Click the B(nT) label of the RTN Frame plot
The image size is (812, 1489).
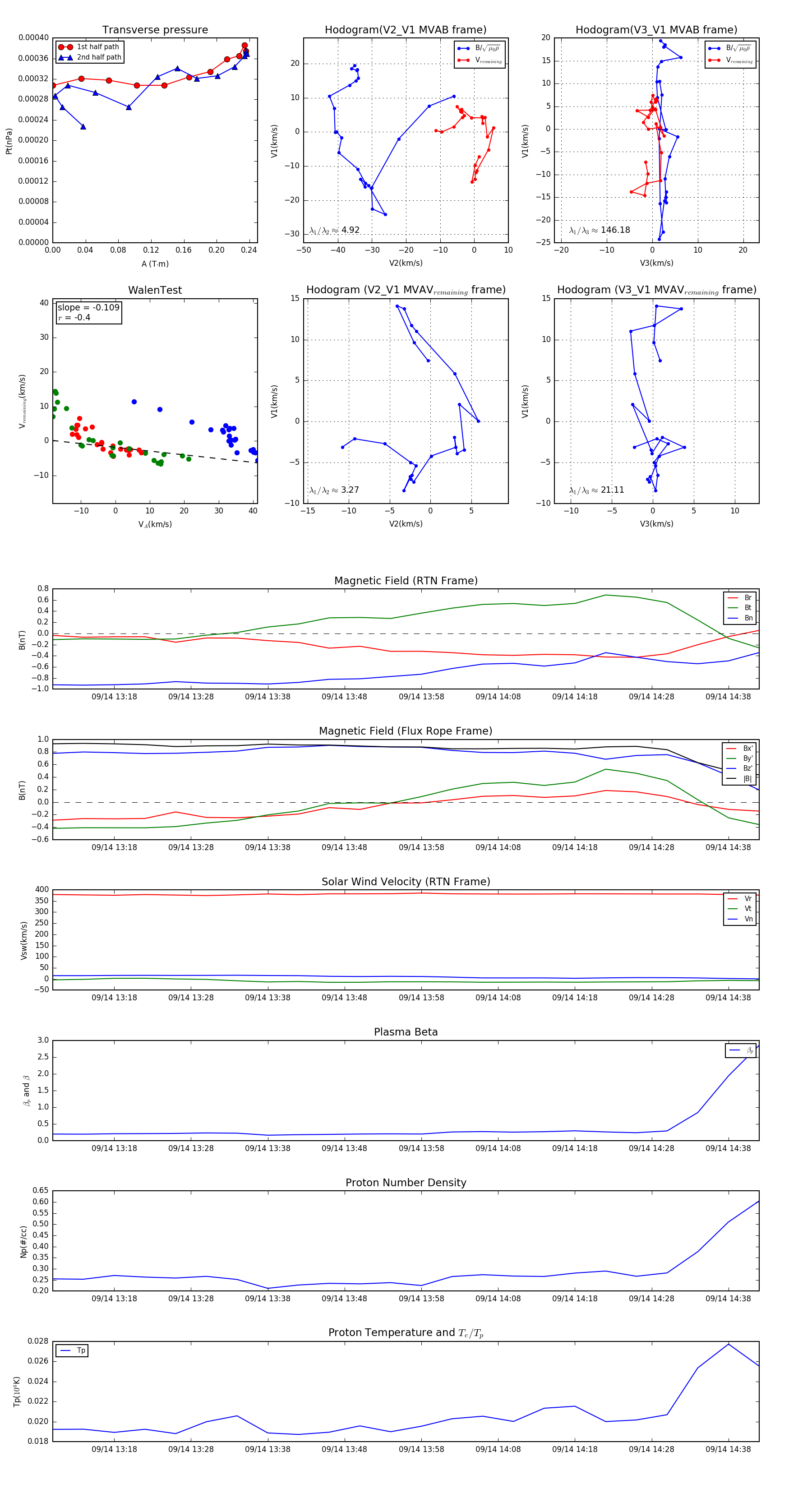tap(22, 640)
